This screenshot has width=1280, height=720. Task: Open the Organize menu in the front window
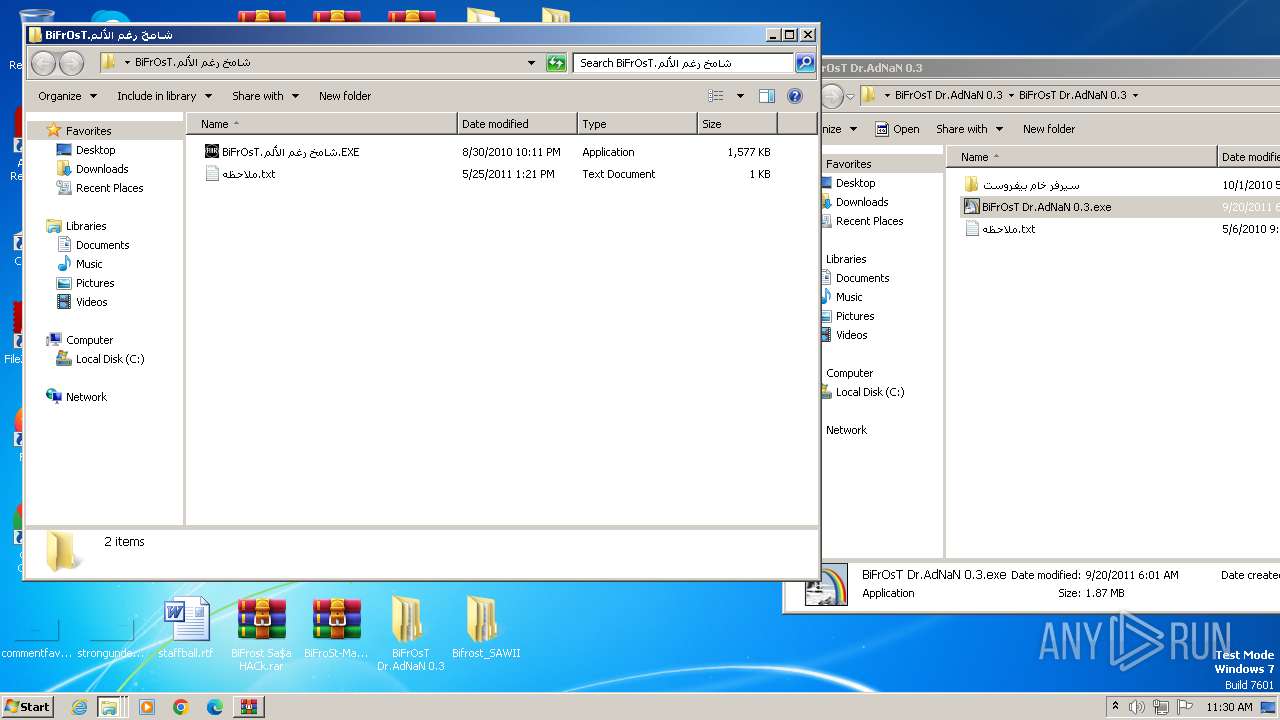67,96
